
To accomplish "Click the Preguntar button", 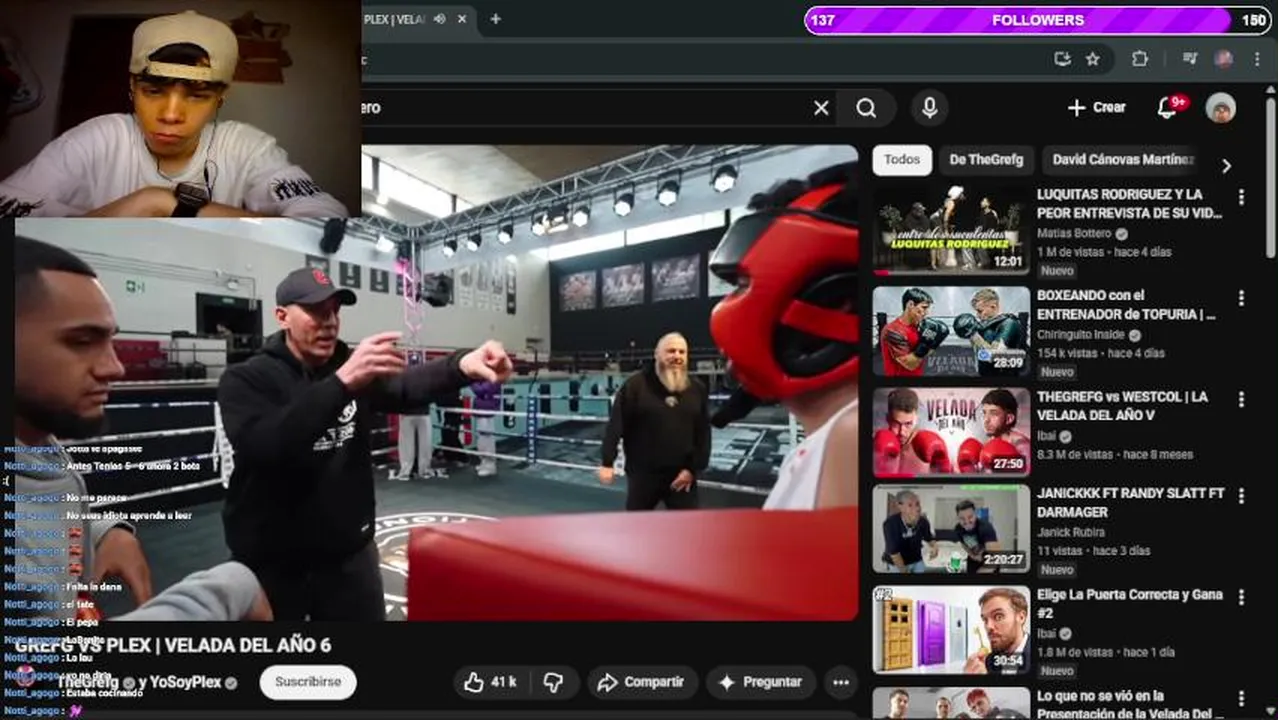I will (761, 682).
